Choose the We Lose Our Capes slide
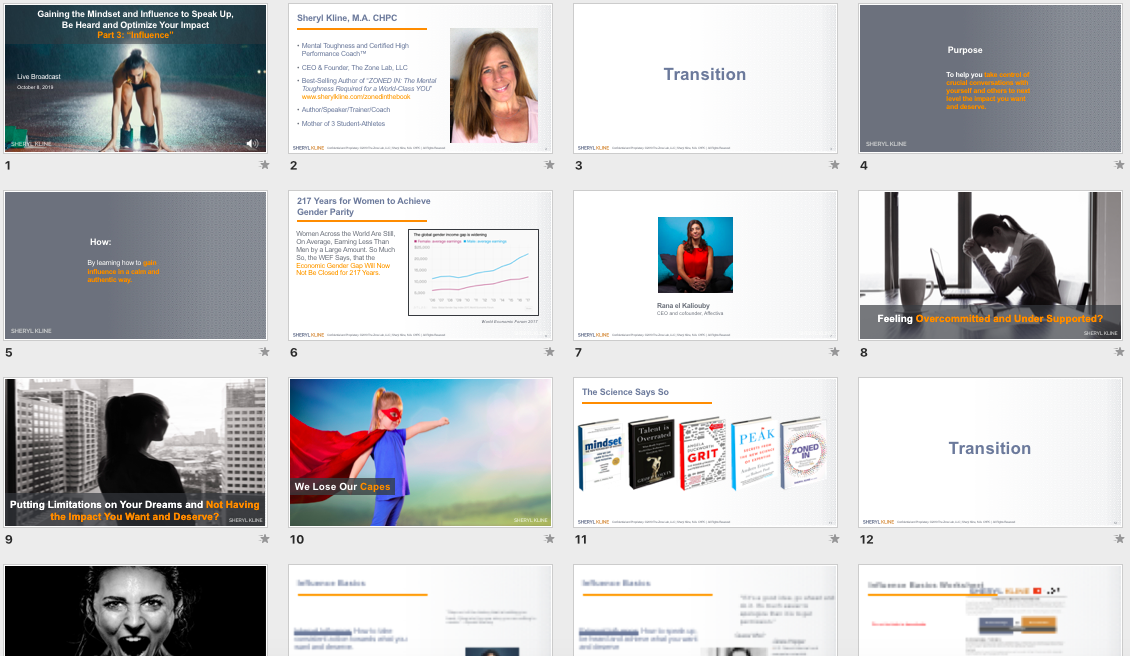 (x=420, y=452)
